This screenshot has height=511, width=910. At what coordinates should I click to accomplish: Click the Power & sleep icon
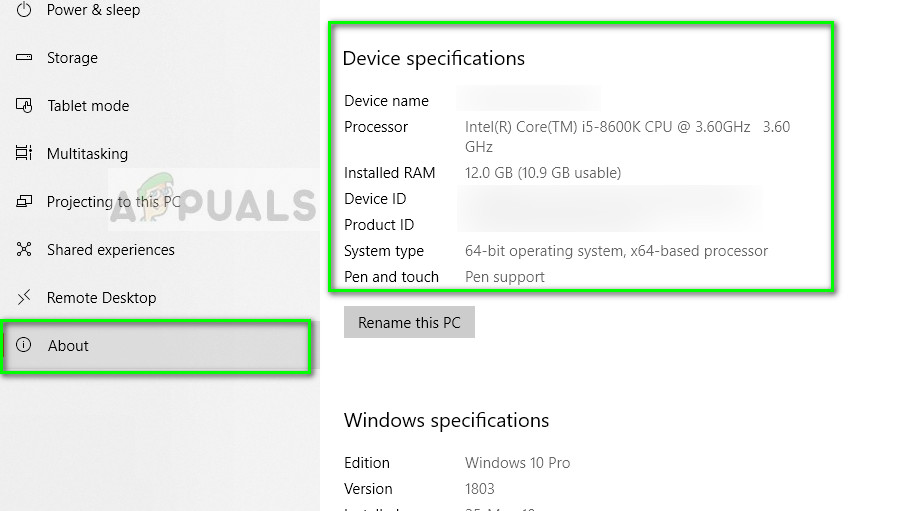tap(24, 10)
